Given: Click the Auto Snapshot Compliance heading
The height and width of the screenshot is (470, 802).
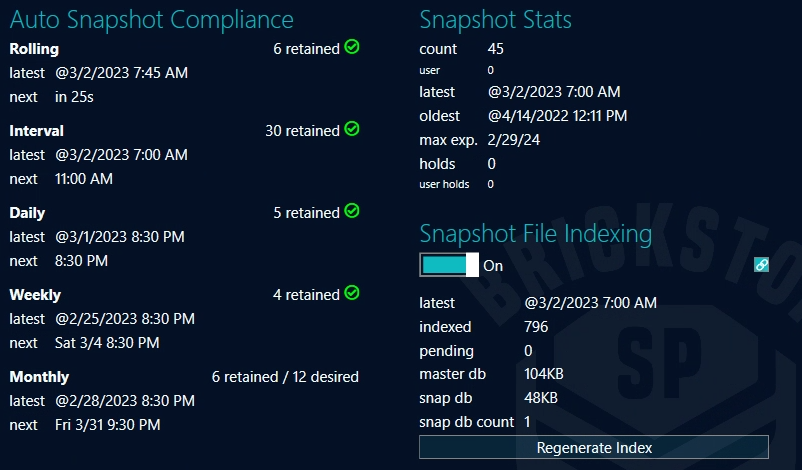Looking at the screenshot, I should pos(152,19).
